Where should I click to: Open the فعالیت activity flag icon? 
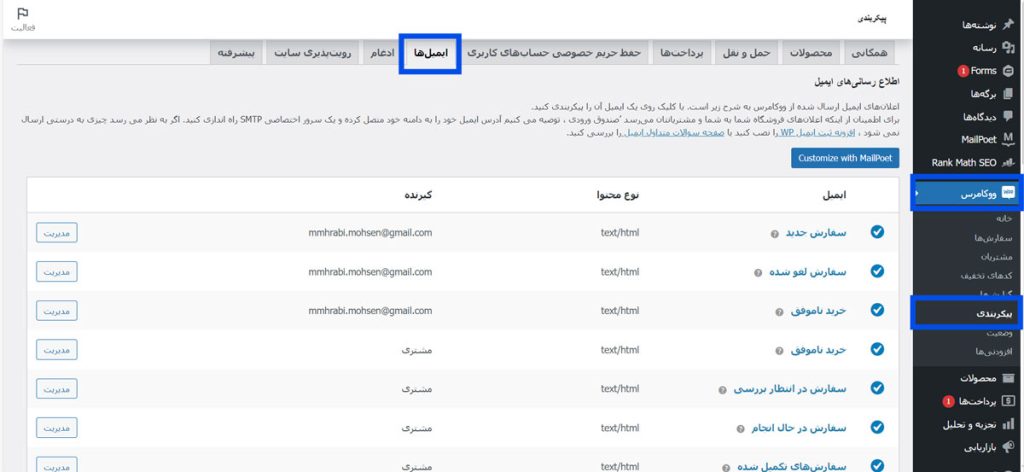[x=23, y=13]
